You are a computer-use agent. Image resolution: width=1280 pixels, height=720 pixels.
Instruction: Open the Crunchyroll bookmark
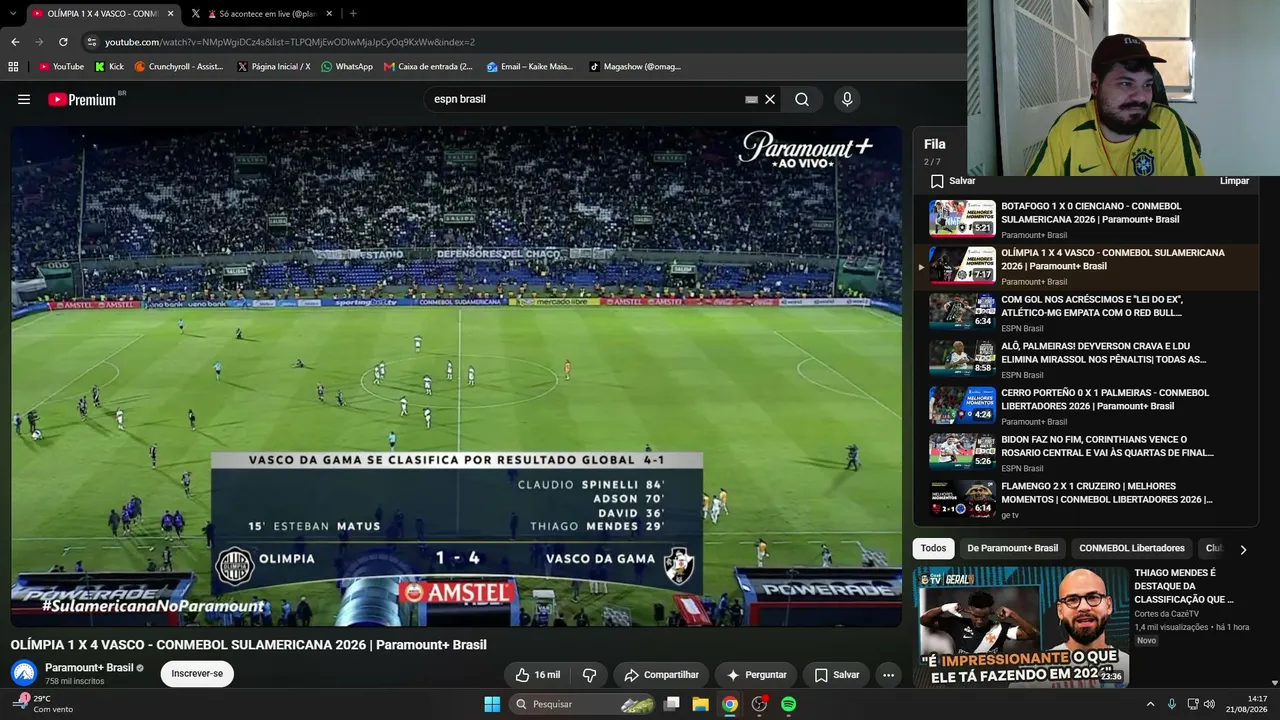tap(179, 67)
